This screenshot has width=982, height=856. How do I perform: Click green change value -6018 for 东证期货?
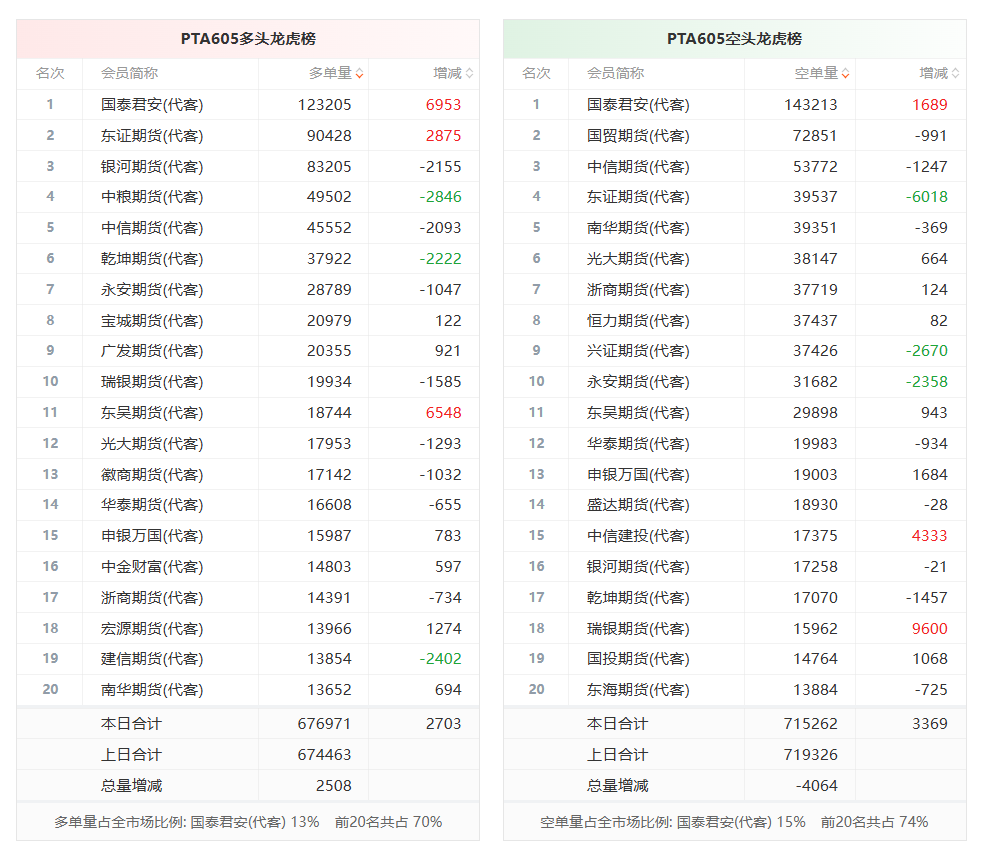(x=926, y=197)
